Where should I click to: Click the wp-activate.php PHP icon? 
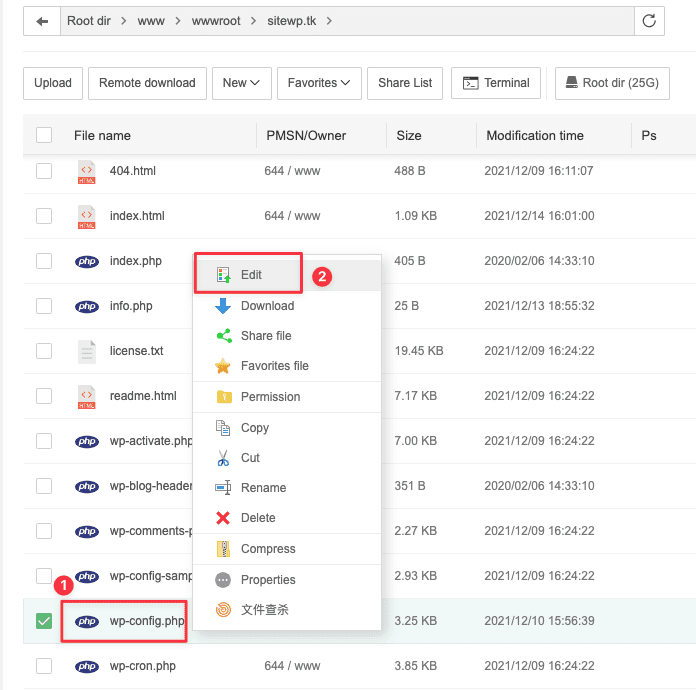(x=87, y=441)
